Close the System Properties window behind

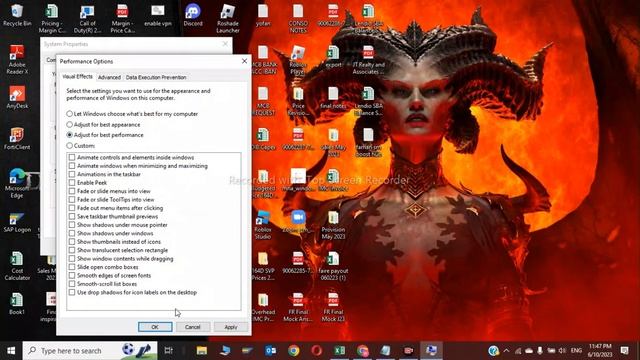[225, 44]
